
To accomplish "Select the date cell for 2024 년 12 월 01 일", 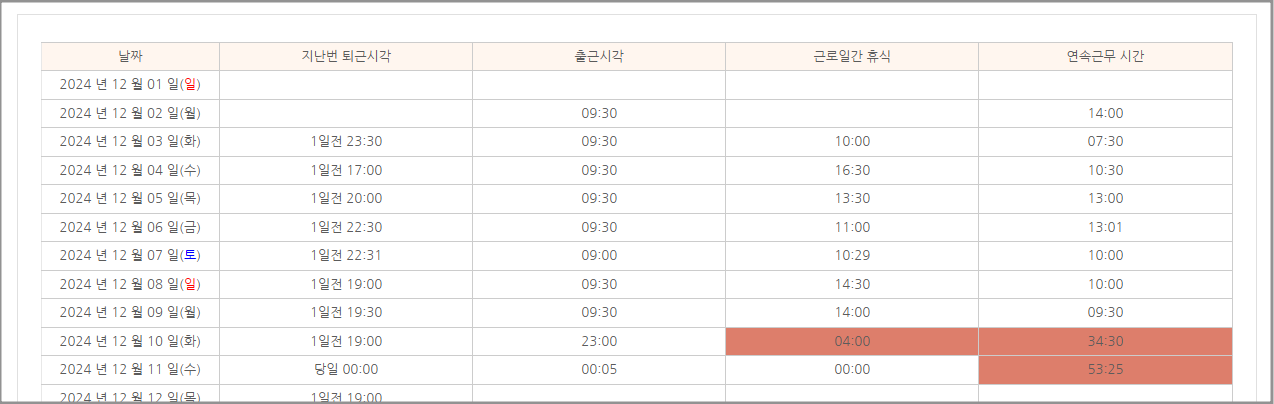I will click(x=130, y=85).
